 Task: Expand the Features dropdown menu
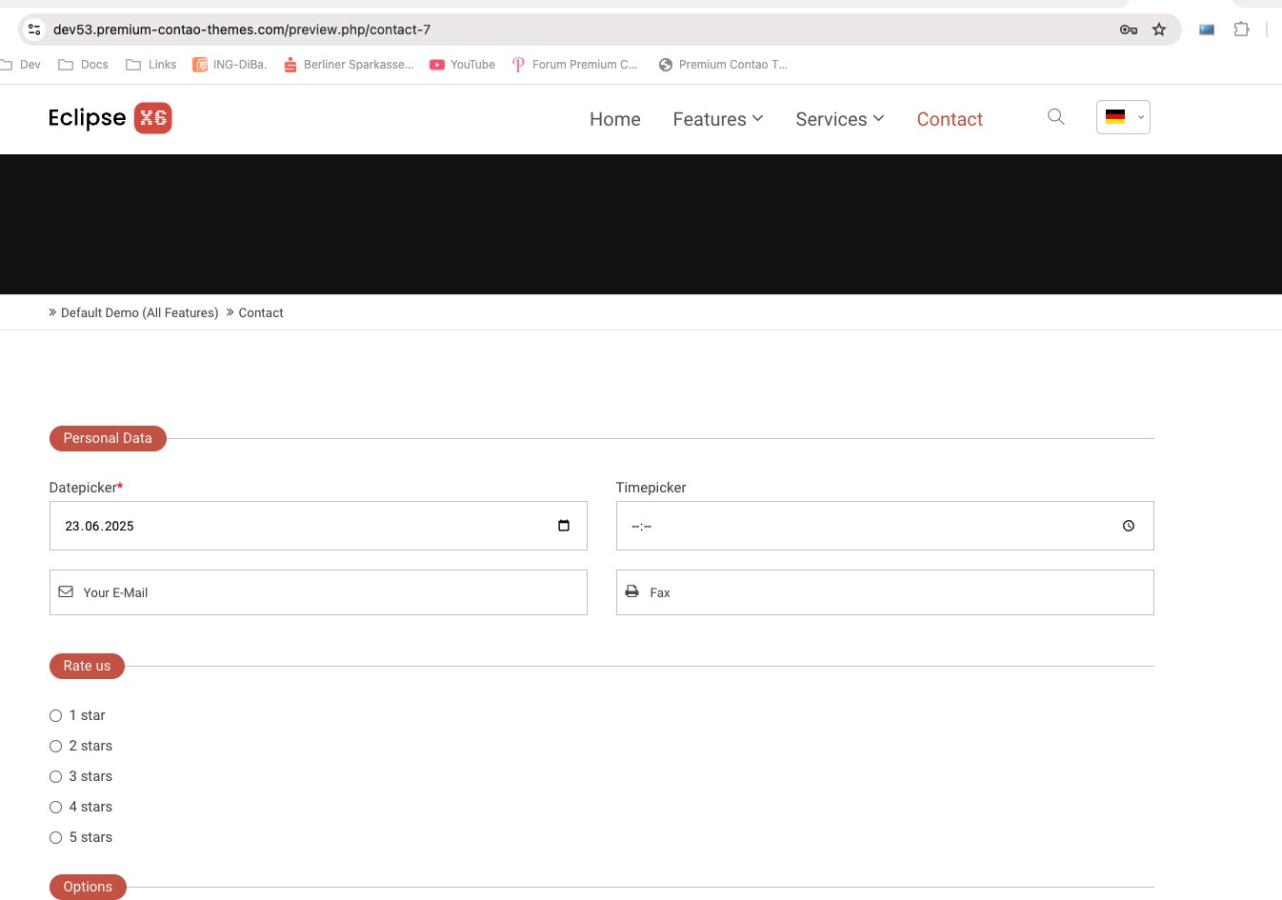(718, 119)
